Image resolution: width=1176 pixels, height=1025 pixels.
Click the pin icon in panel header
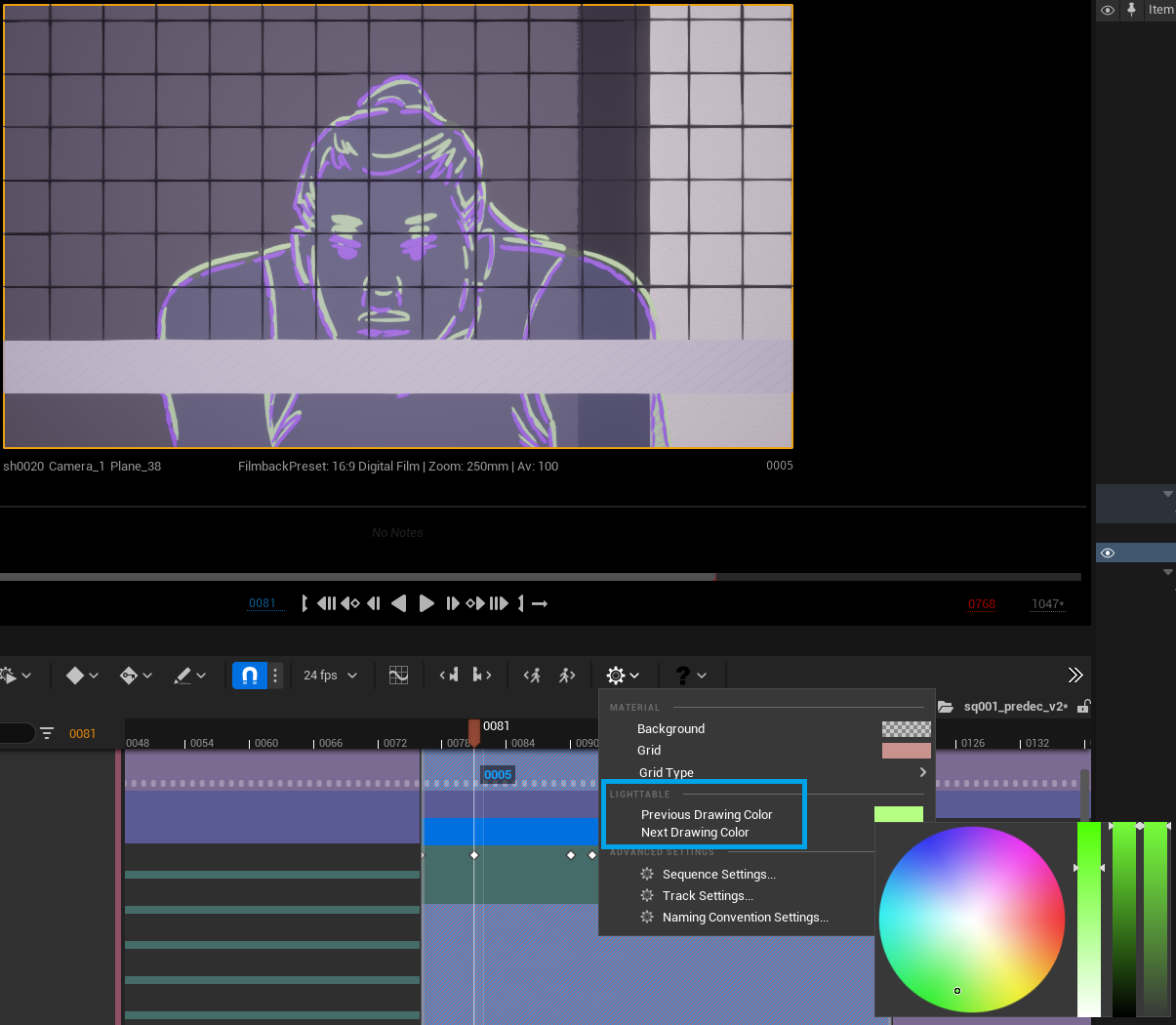pyautogui.click(x=1132, y=10)
